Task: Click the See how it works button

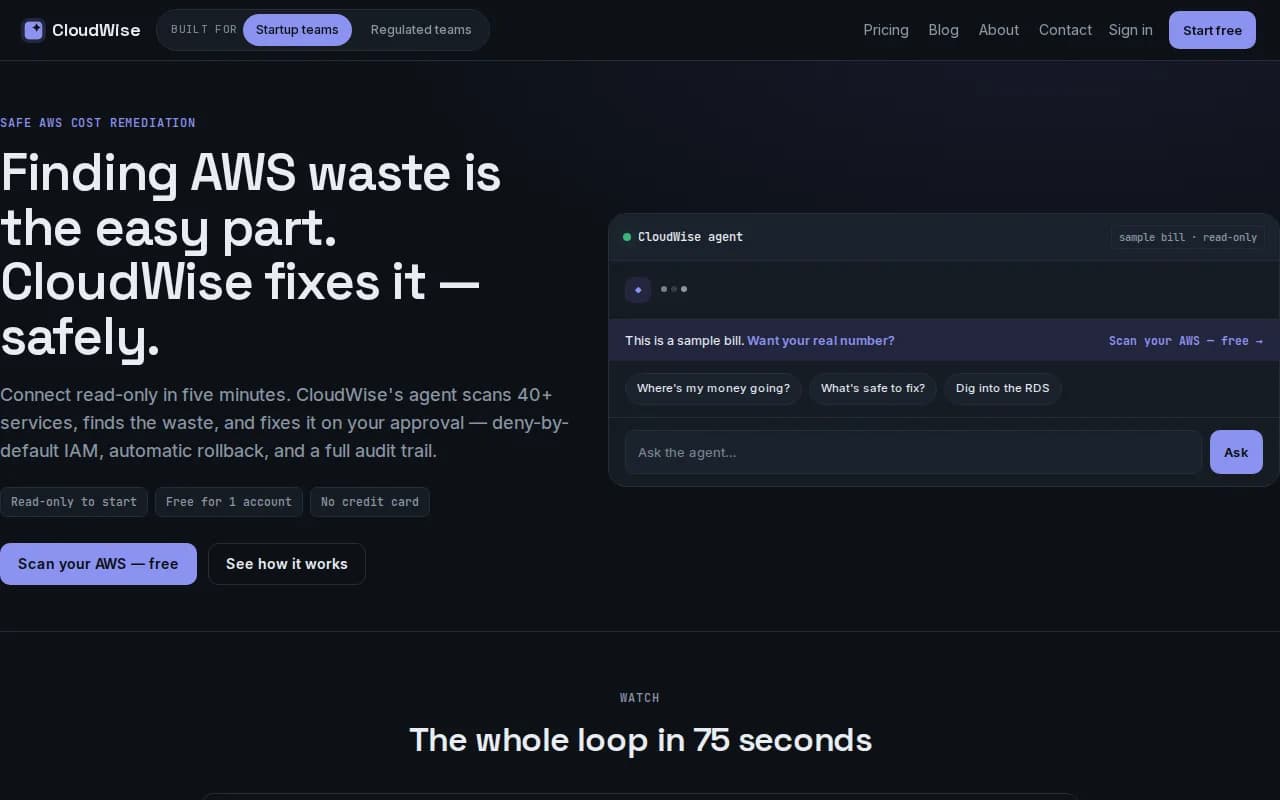Action: [287, 564]
